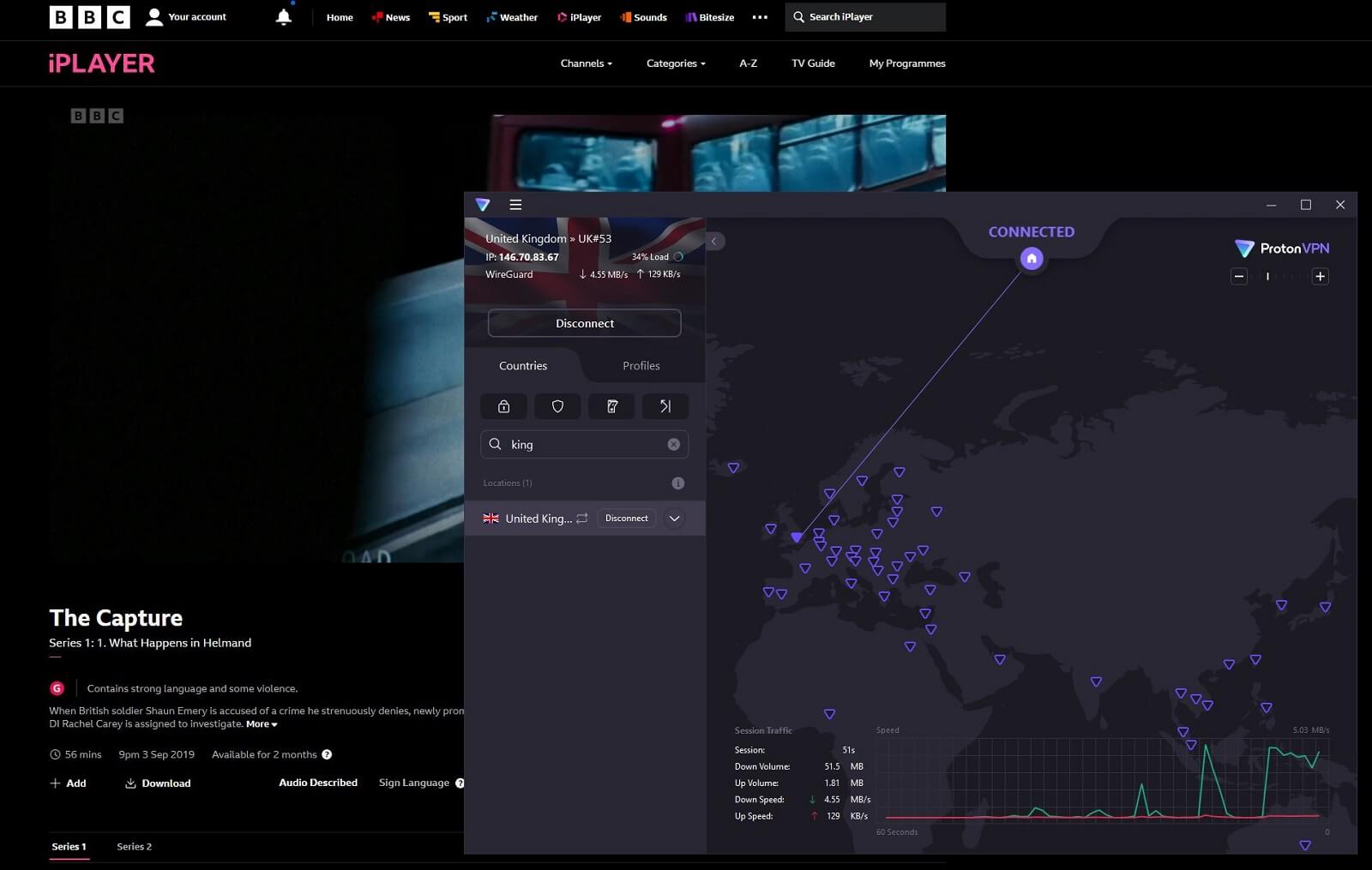Switch to Series 2 tab

point(135,847)
